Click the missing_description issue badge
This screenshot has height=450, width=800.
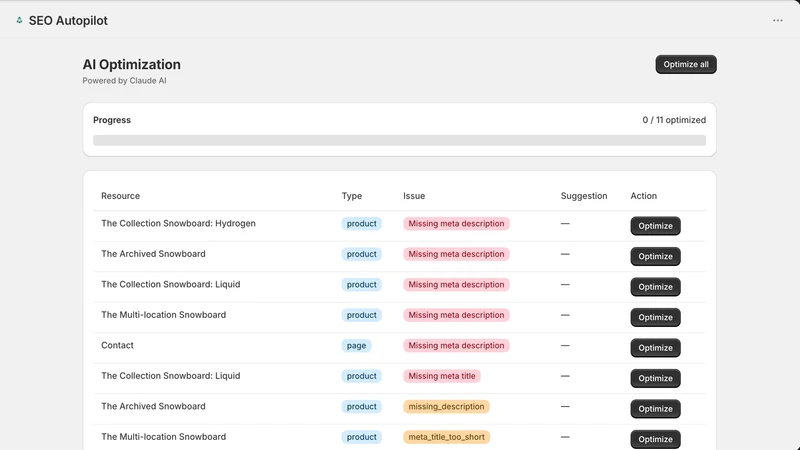coord(446,407)
